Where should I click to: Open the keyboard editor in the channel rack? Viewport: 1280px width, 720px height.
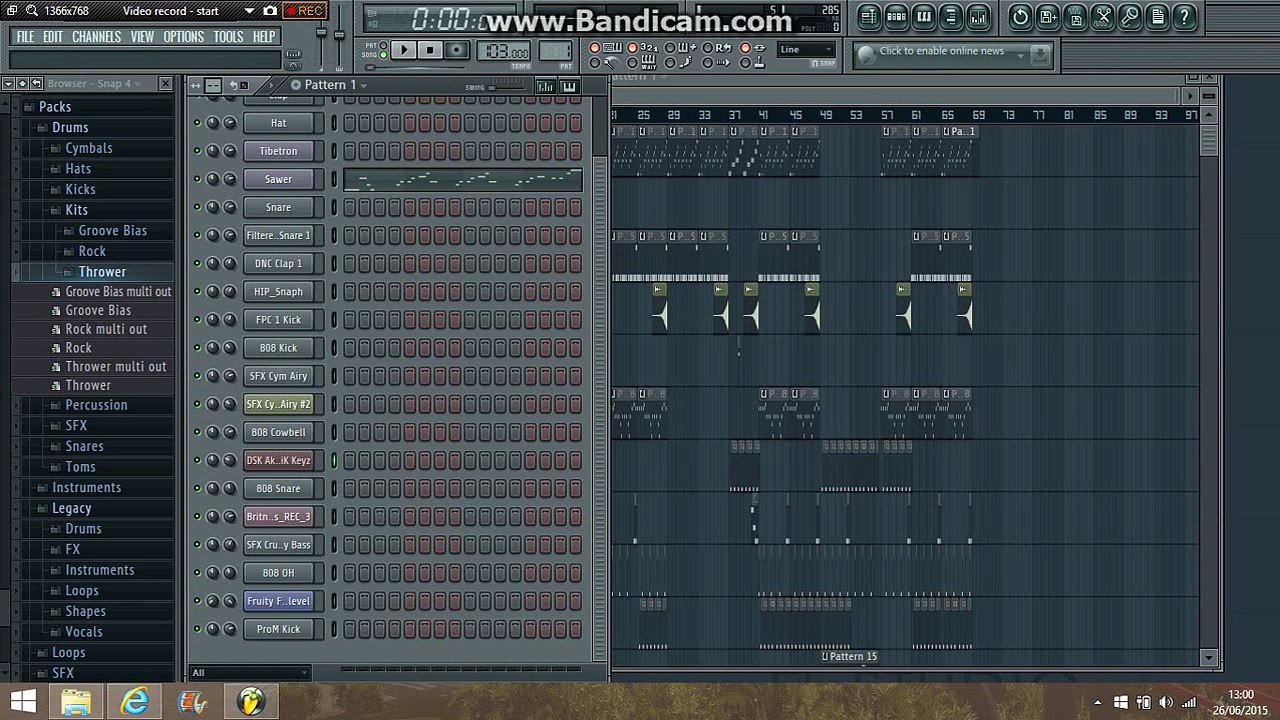click(x=569, y=87)
